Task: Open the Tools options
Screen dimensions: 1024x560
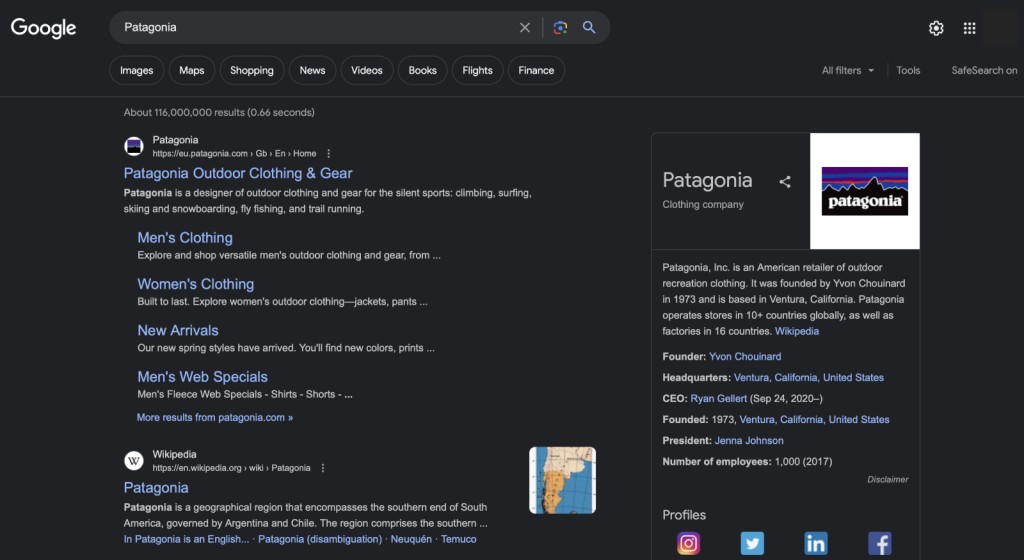Action: click(x=908, y=70)
